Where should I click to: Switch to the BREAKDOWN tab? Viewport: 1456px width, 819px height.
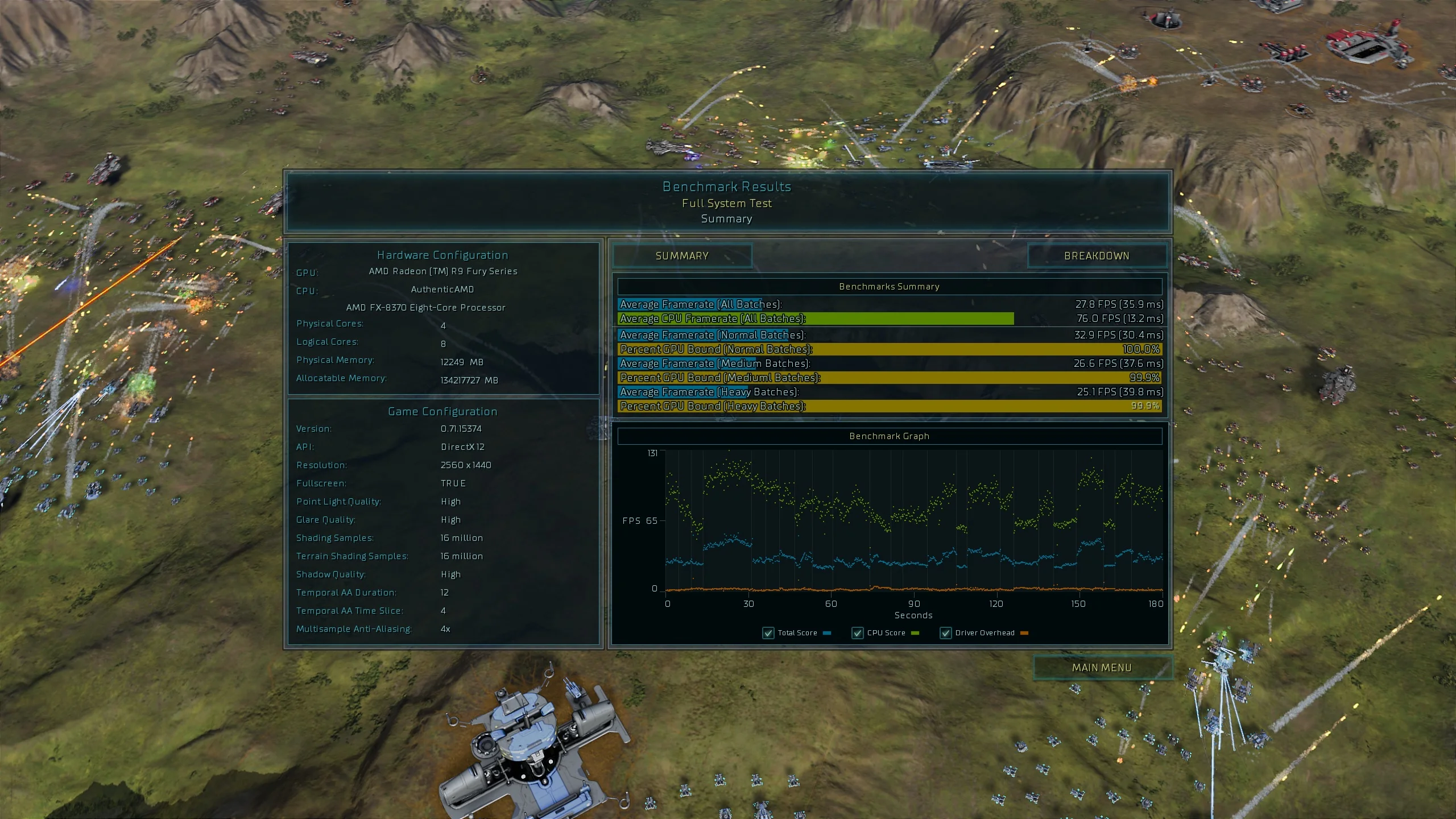pos(1097,256)
